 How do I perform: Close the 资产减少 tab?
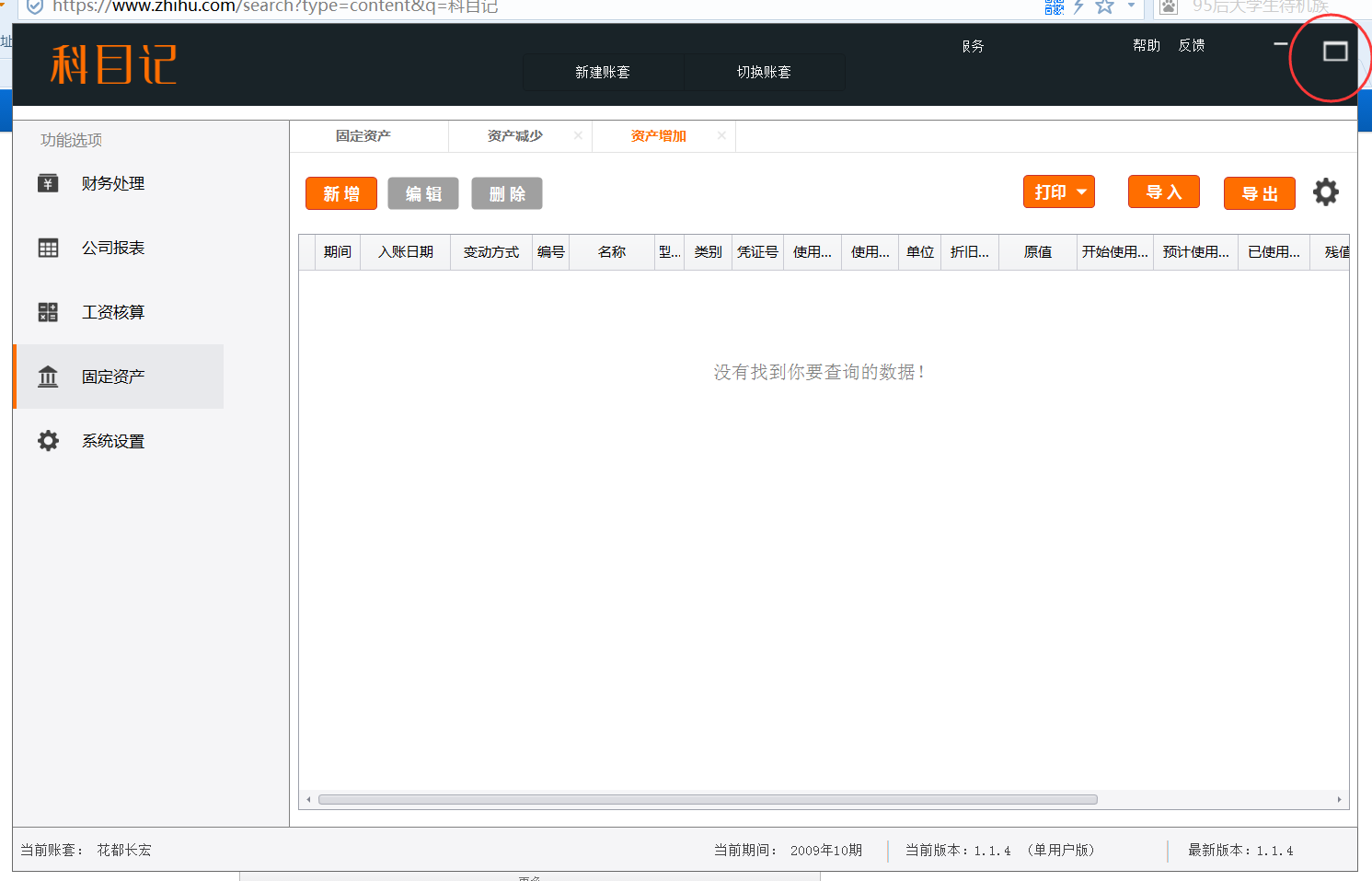click(x=578, y=135)
